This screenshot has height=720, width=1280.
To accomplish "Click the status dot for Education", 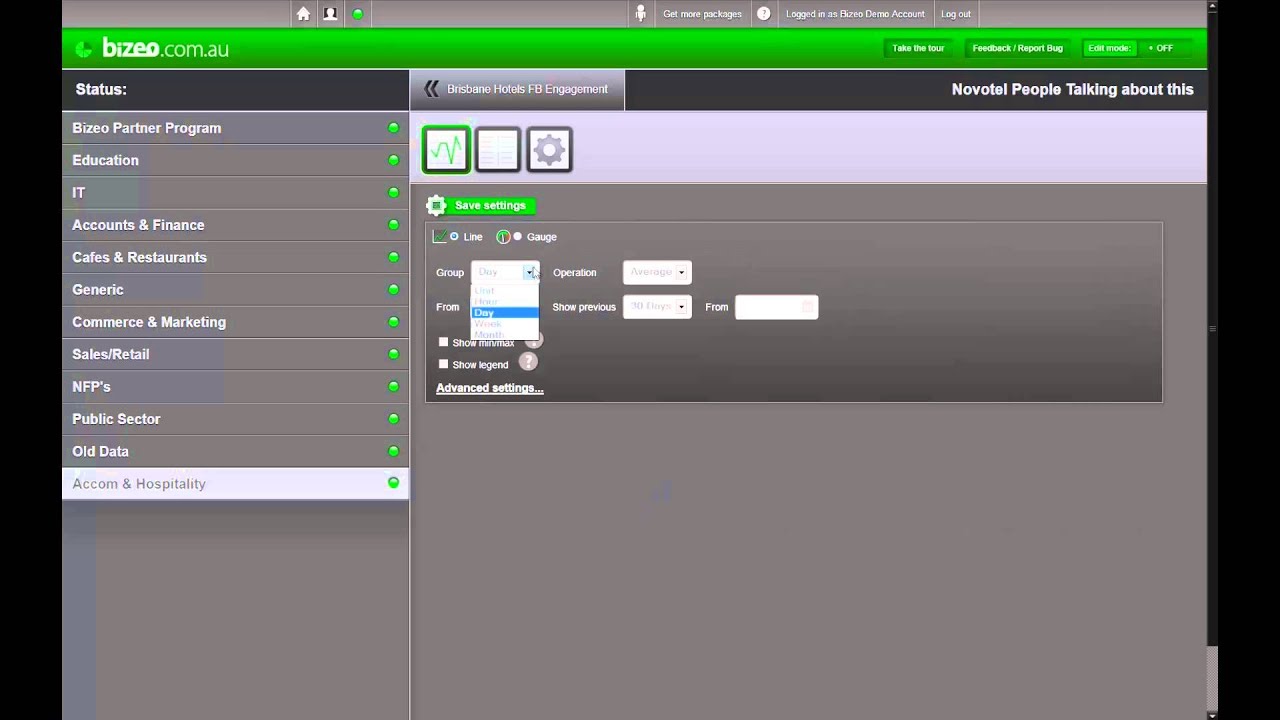I will 393,160.
